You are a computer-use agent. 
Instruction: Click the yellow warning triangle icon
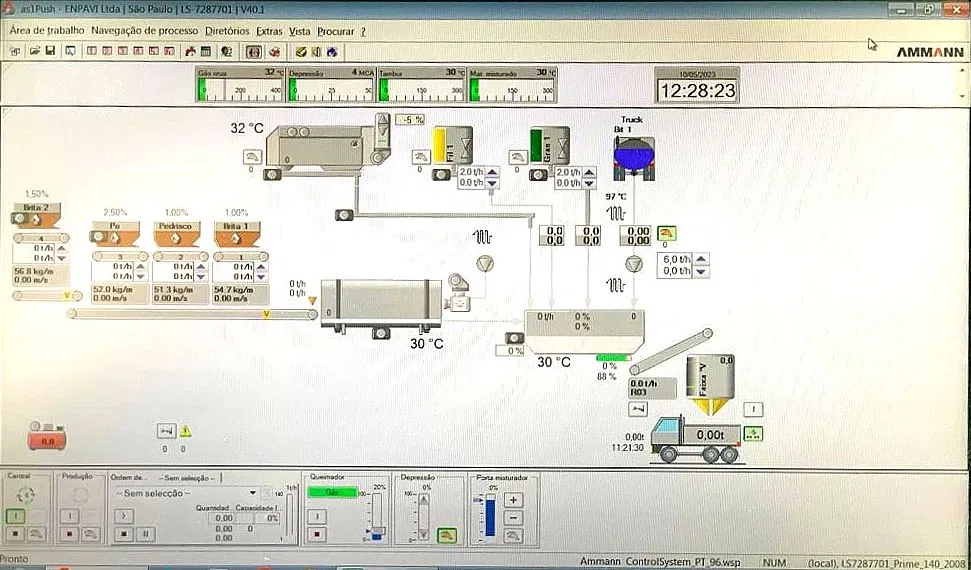pyautogui.click(x=185, y=431)
